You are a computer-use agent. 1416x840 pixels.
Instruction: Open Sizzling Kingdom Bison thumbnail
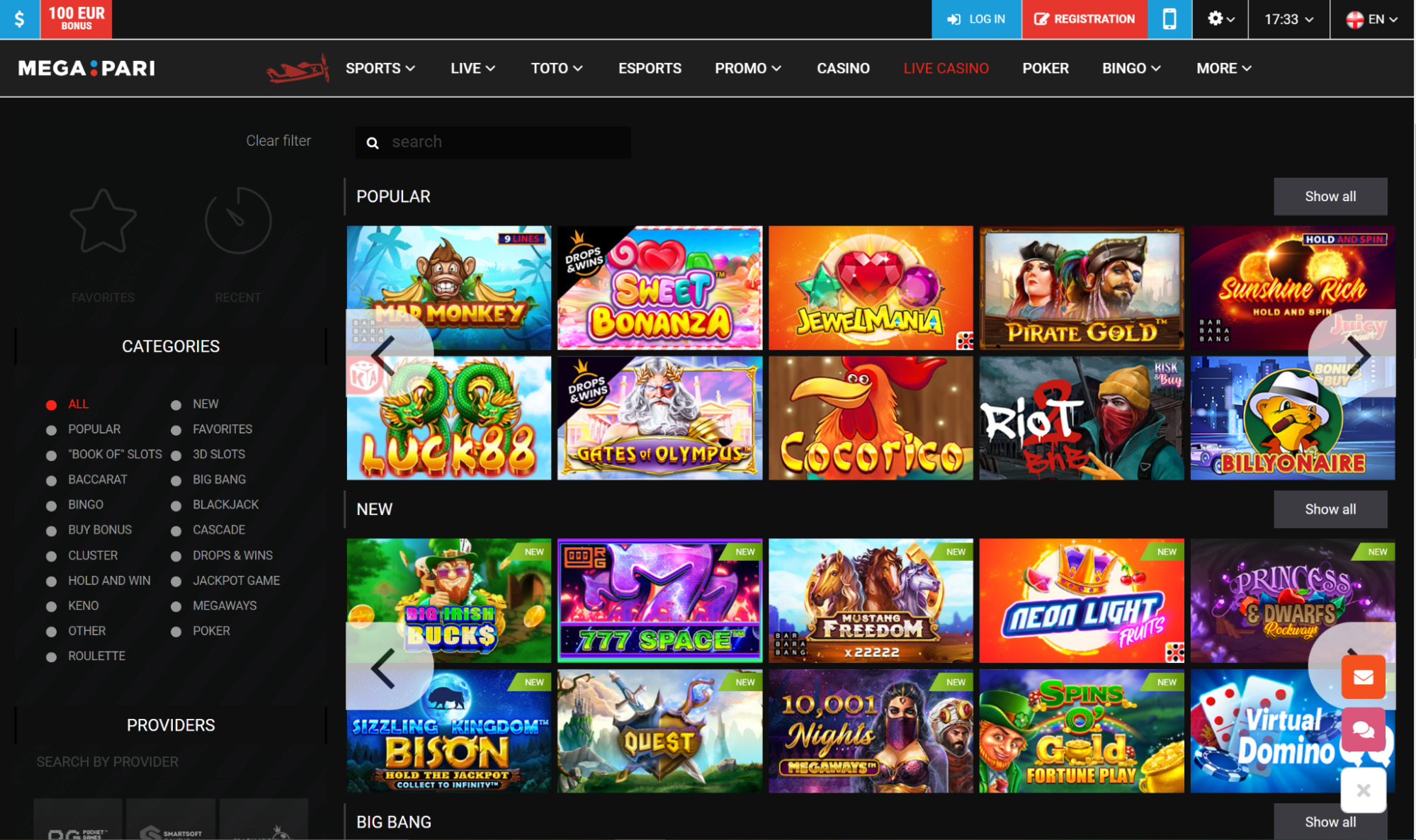pos(449,731)
